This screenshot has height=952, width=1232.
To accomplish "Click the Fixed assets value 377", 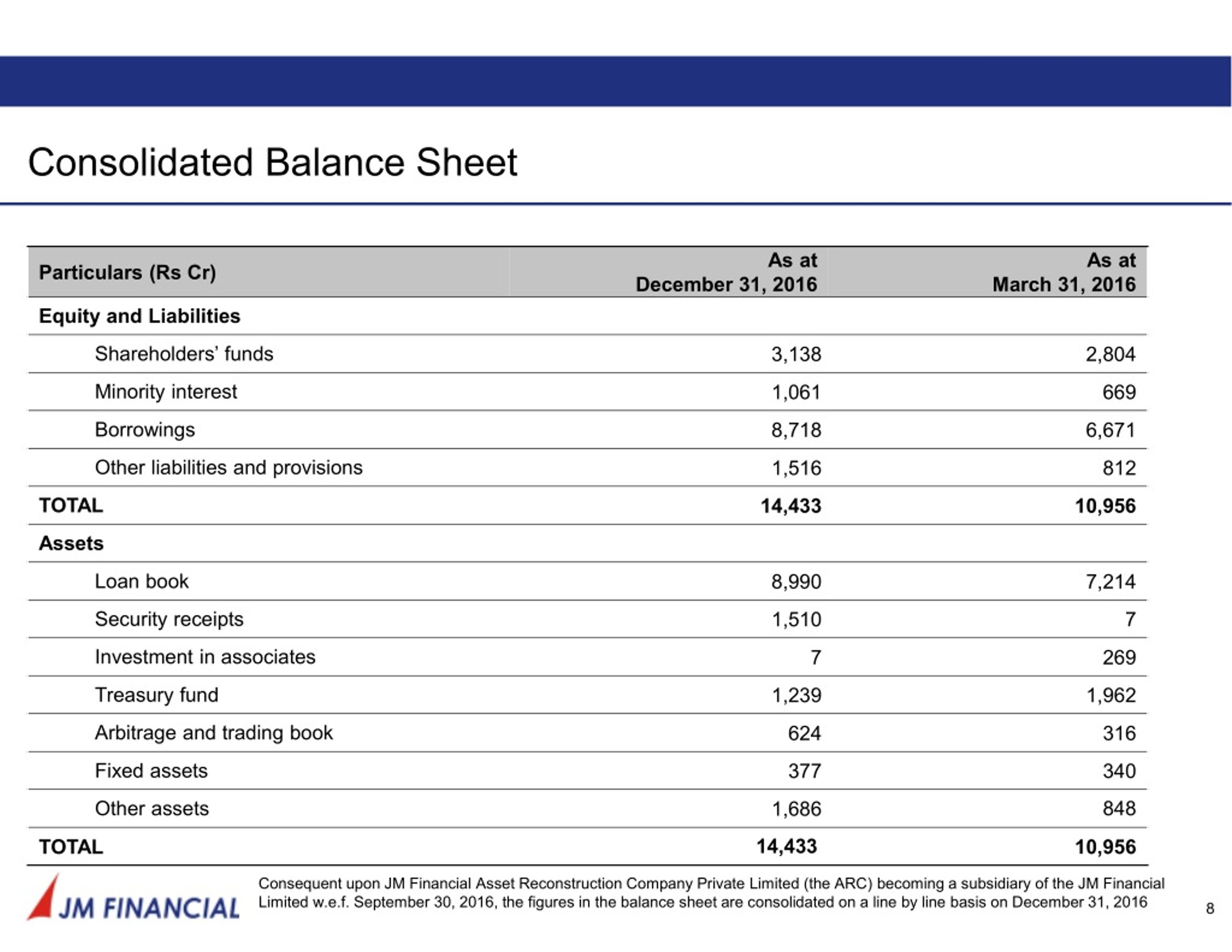I will tap(805, 771).
